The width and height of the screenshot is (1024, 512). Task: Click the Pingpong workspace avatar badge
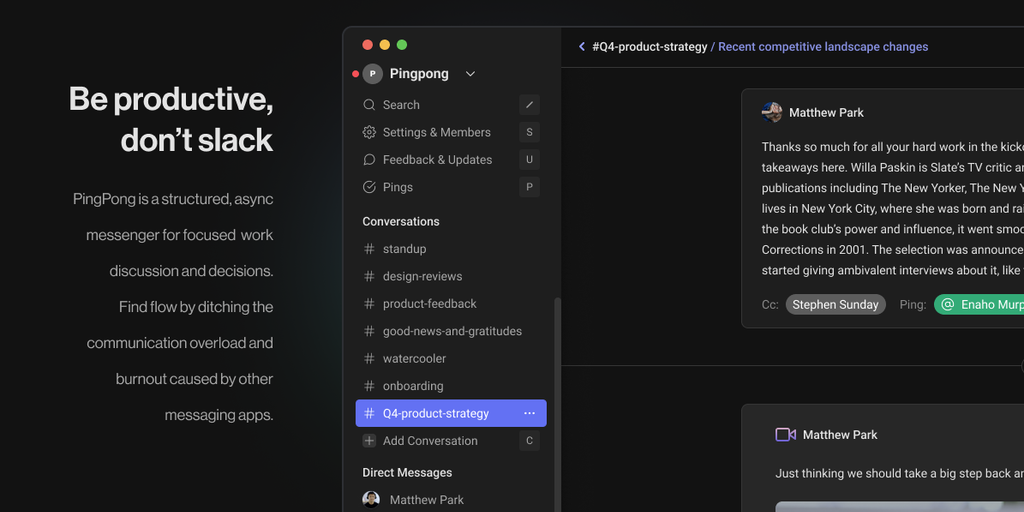[x=373, y=74]
